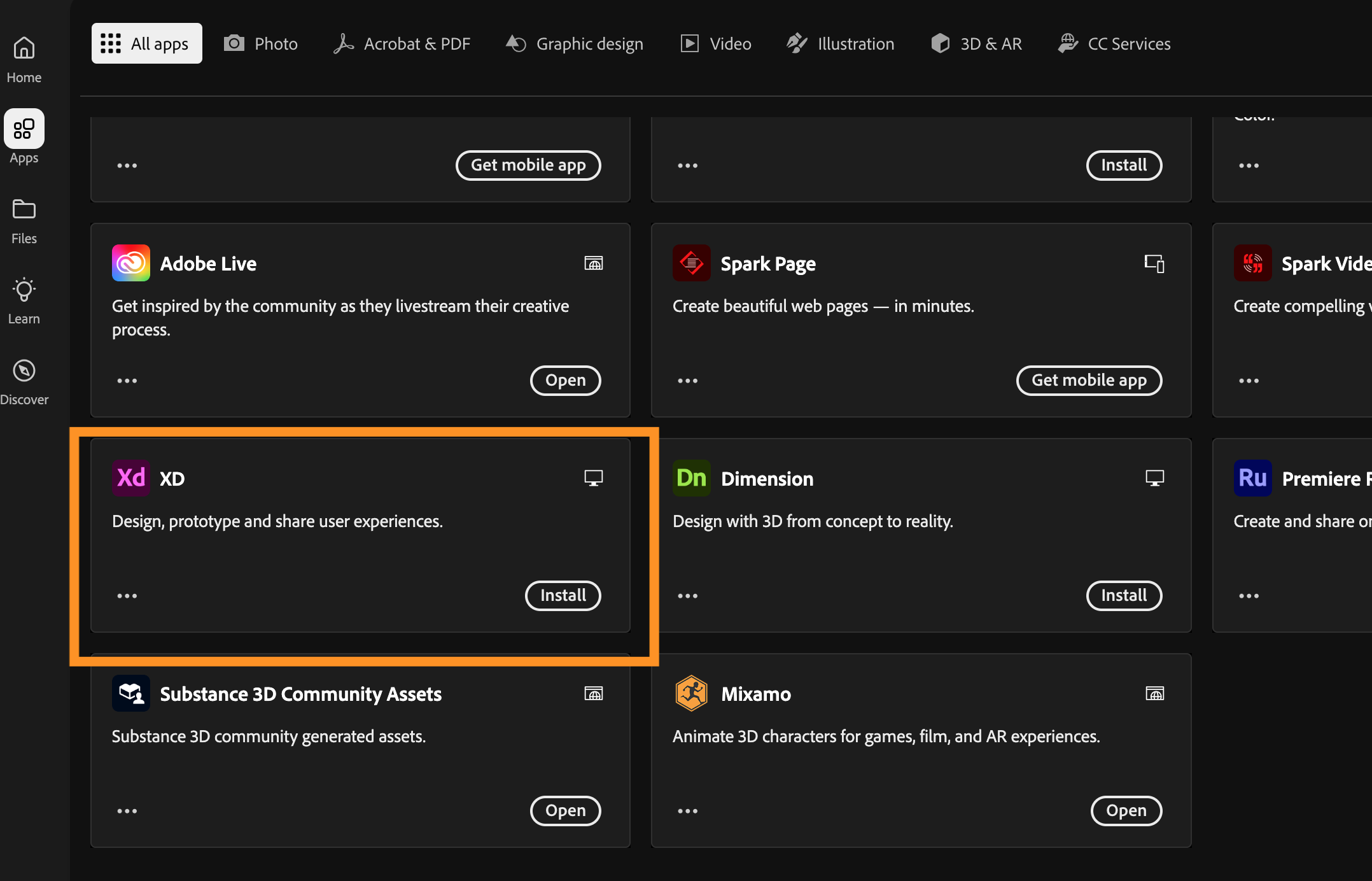Image resolution: width=1372 pixels, height=881 pixels.
Task: Open more options for Mixamo
Action: pos(687,810)
